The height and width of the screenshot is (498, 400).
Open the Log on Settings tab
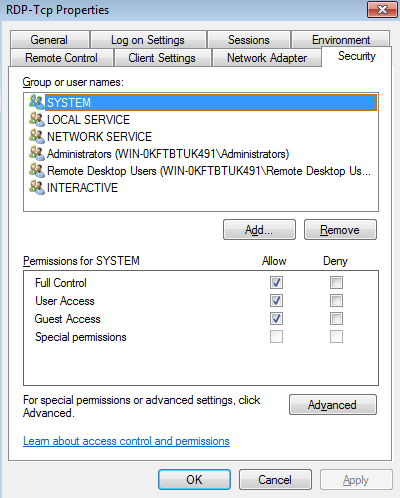148,40
